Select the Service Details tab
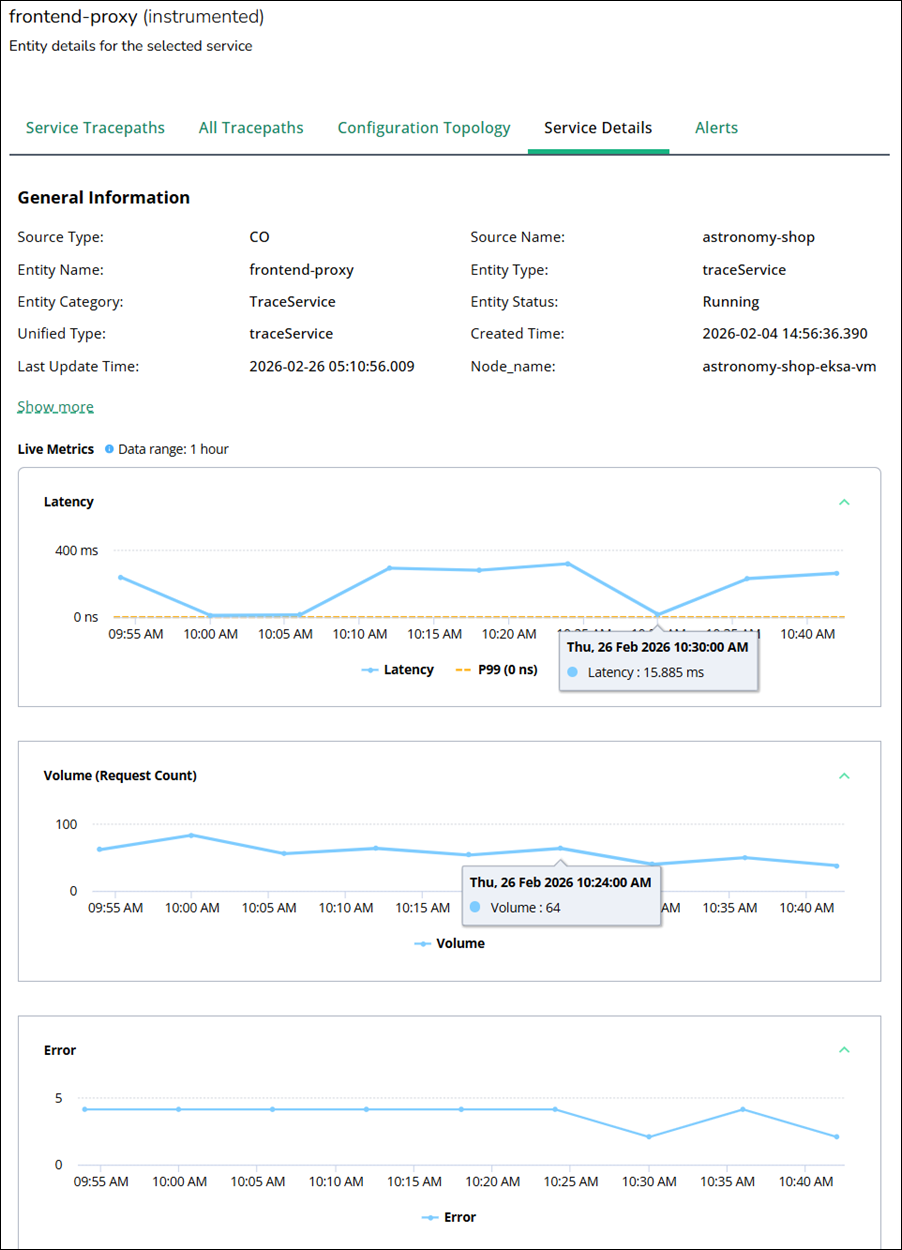902x1250 pixels. [598, 128]
